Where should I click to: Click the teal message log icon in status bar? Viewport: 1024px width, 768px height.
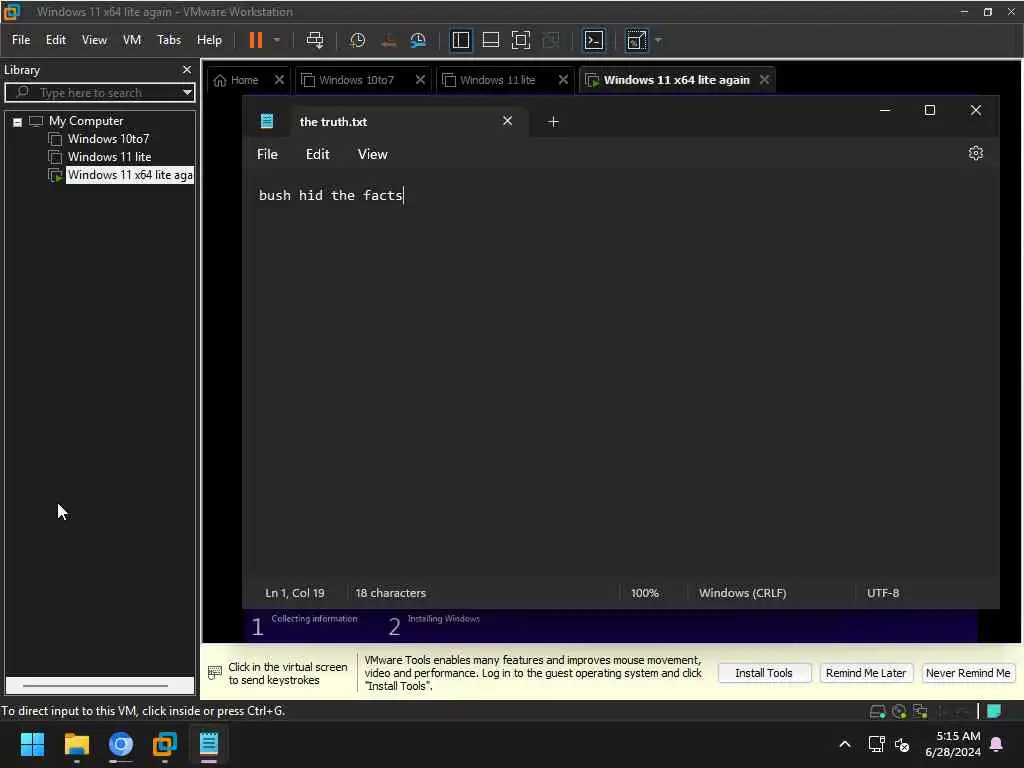coord(994,711)
